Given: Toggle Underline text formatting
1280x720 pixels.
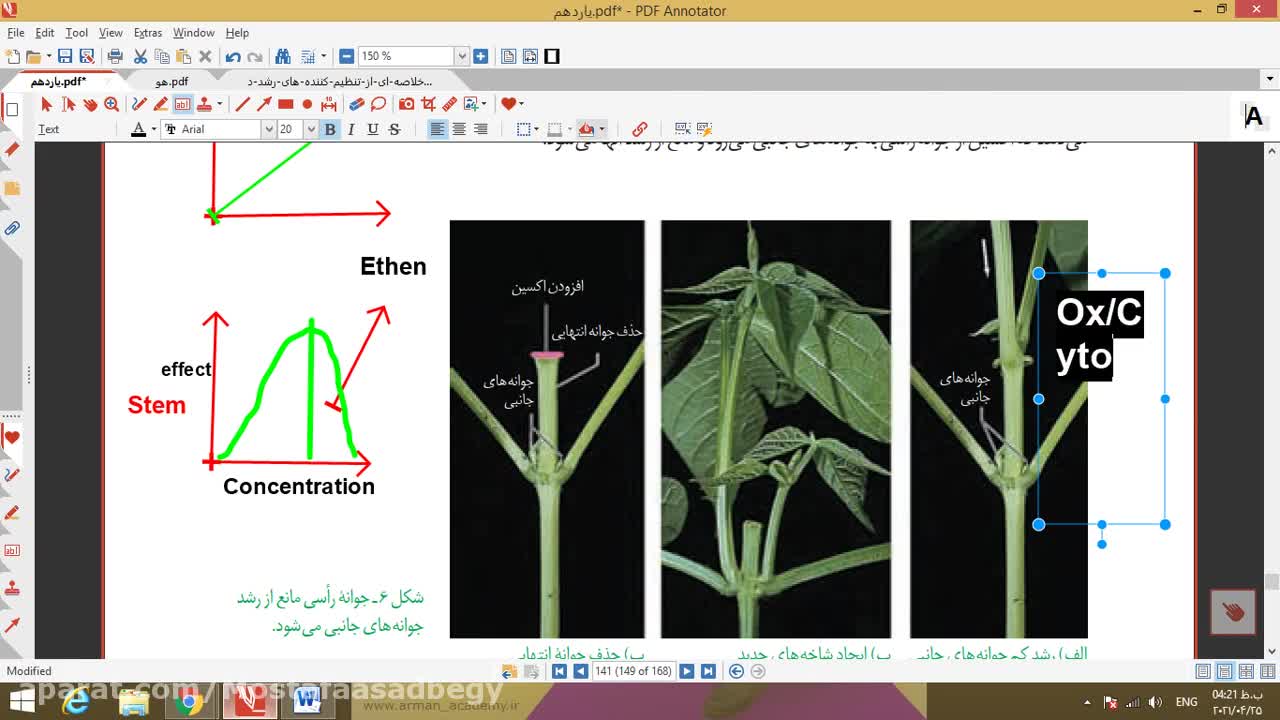Looking at the screenshot, I should [372, 129].
